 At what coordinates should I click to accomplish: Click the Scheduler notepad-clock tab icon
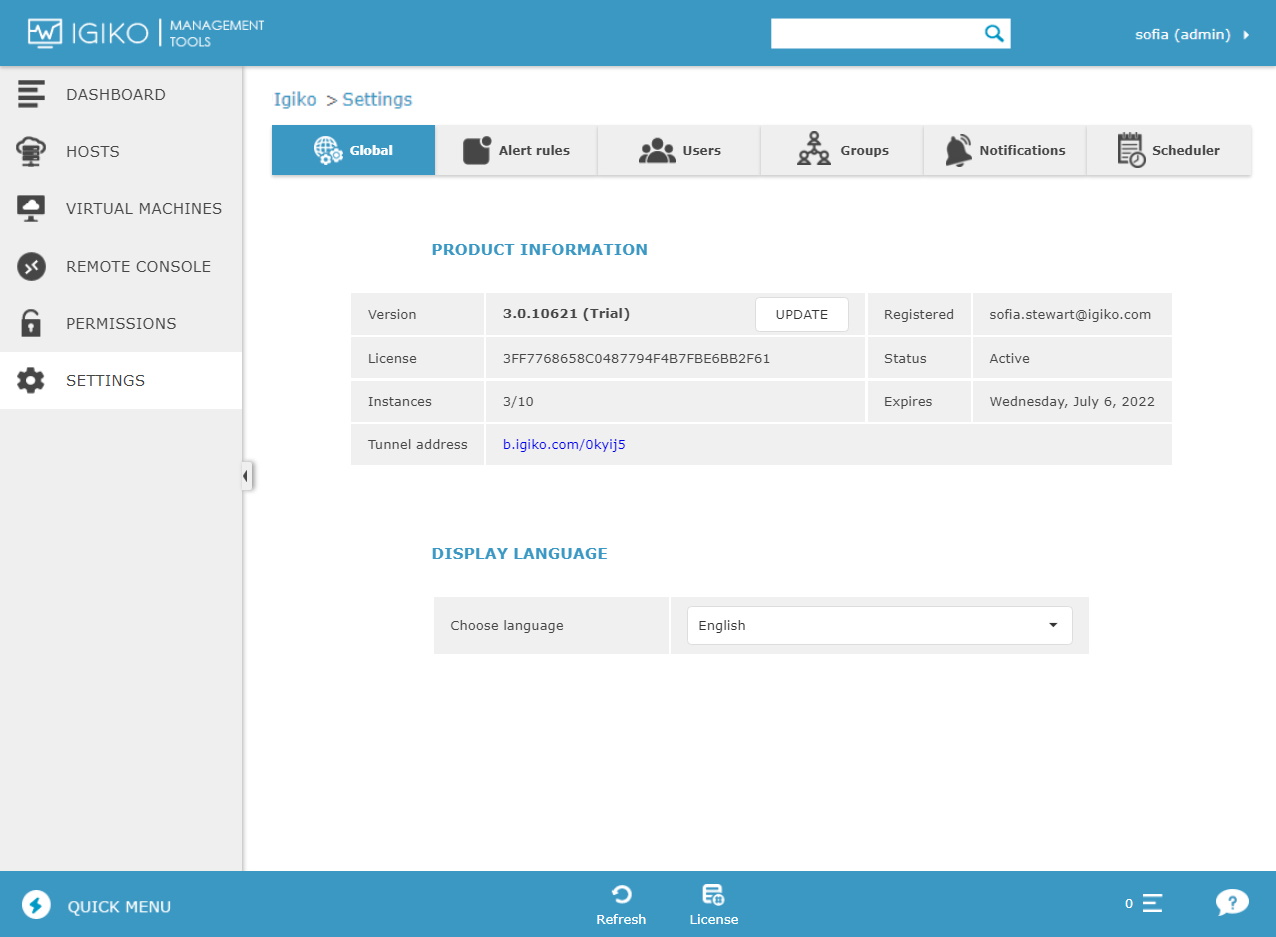(1131, 150)
